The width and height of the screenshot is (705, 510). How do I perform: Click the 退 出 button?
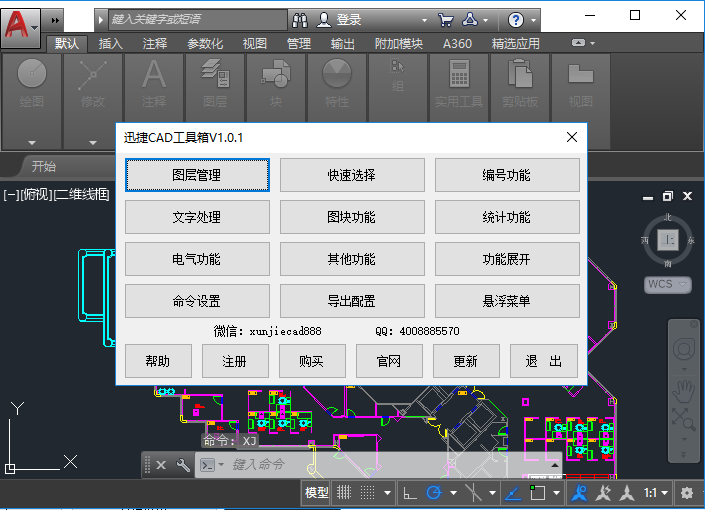pyautogui.click(x=544, y=361)
